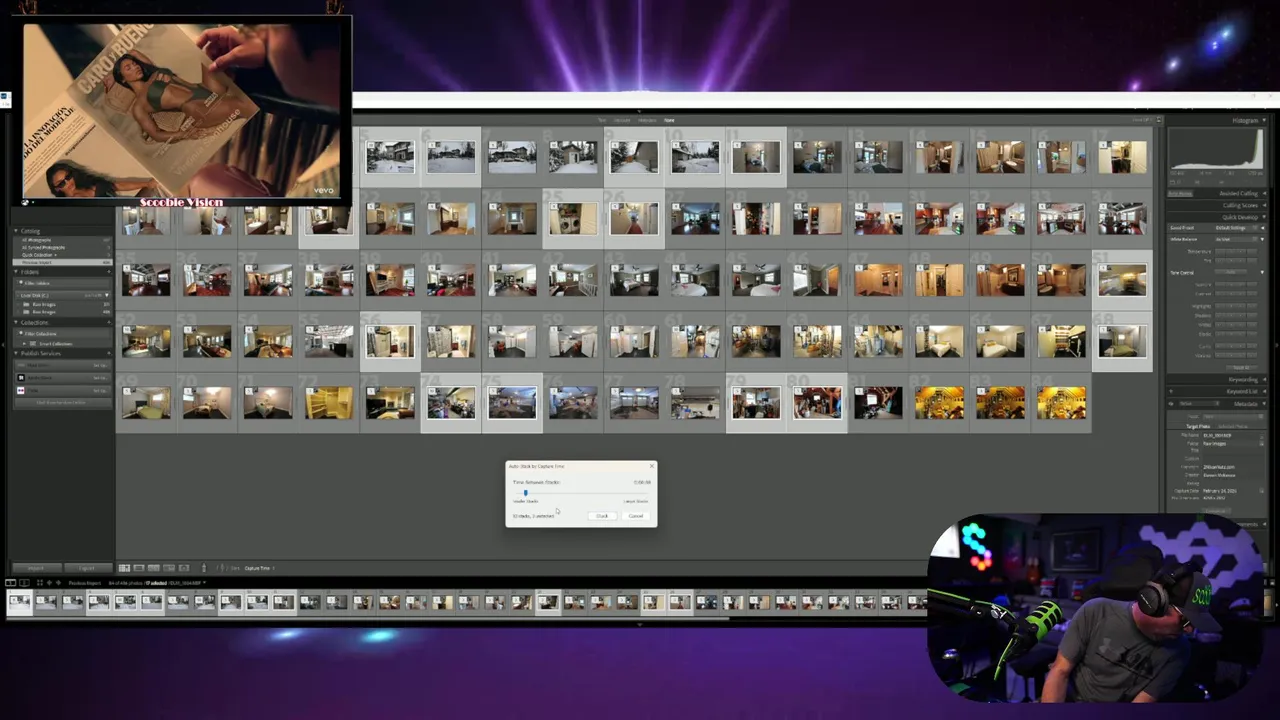The width and height of the screenshot is (1280, 720).
Task: Click the Auto tone control button
Action: coord(1231,272)
